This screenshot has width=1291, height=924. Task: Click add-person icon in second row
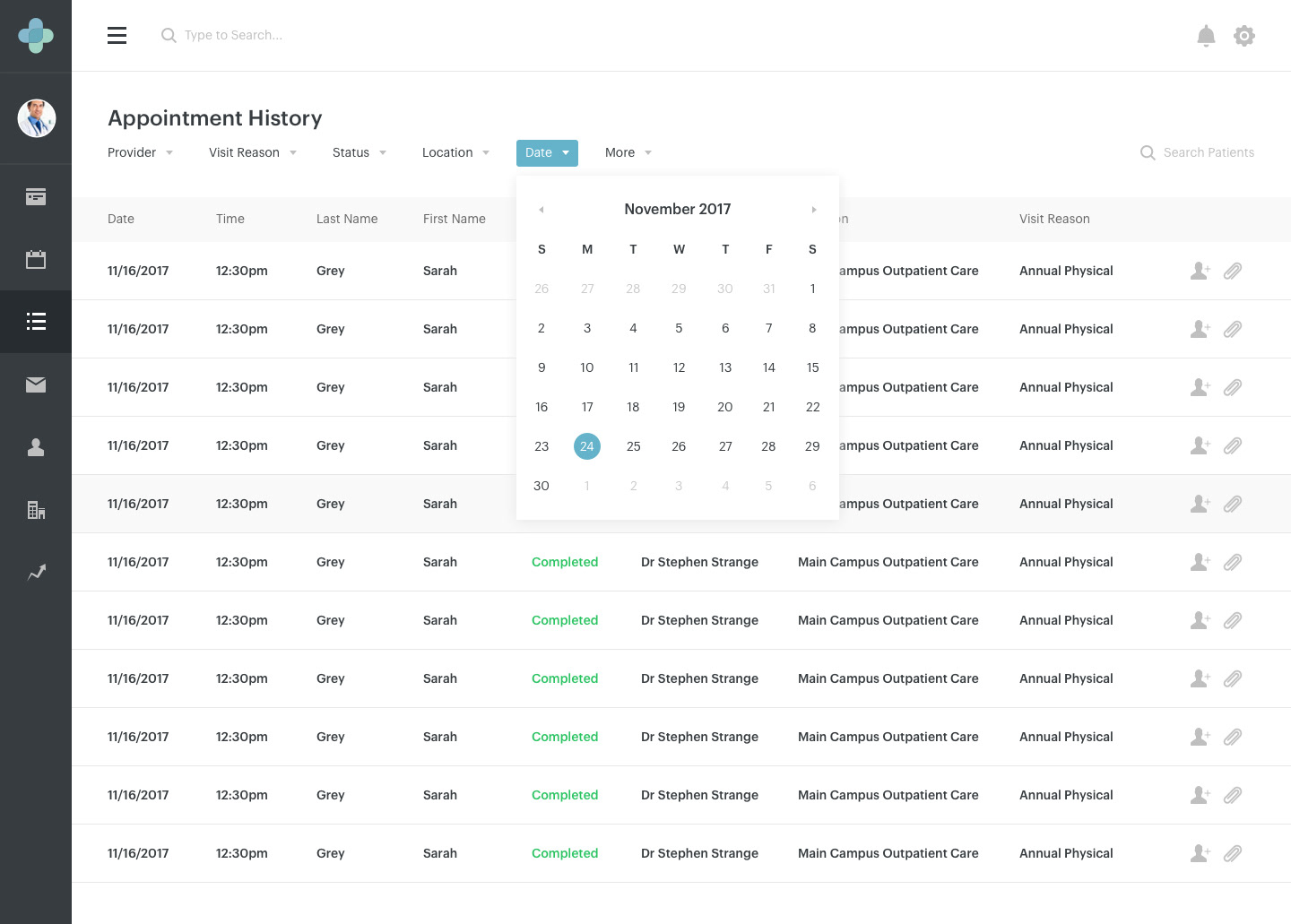point(1200,329)
